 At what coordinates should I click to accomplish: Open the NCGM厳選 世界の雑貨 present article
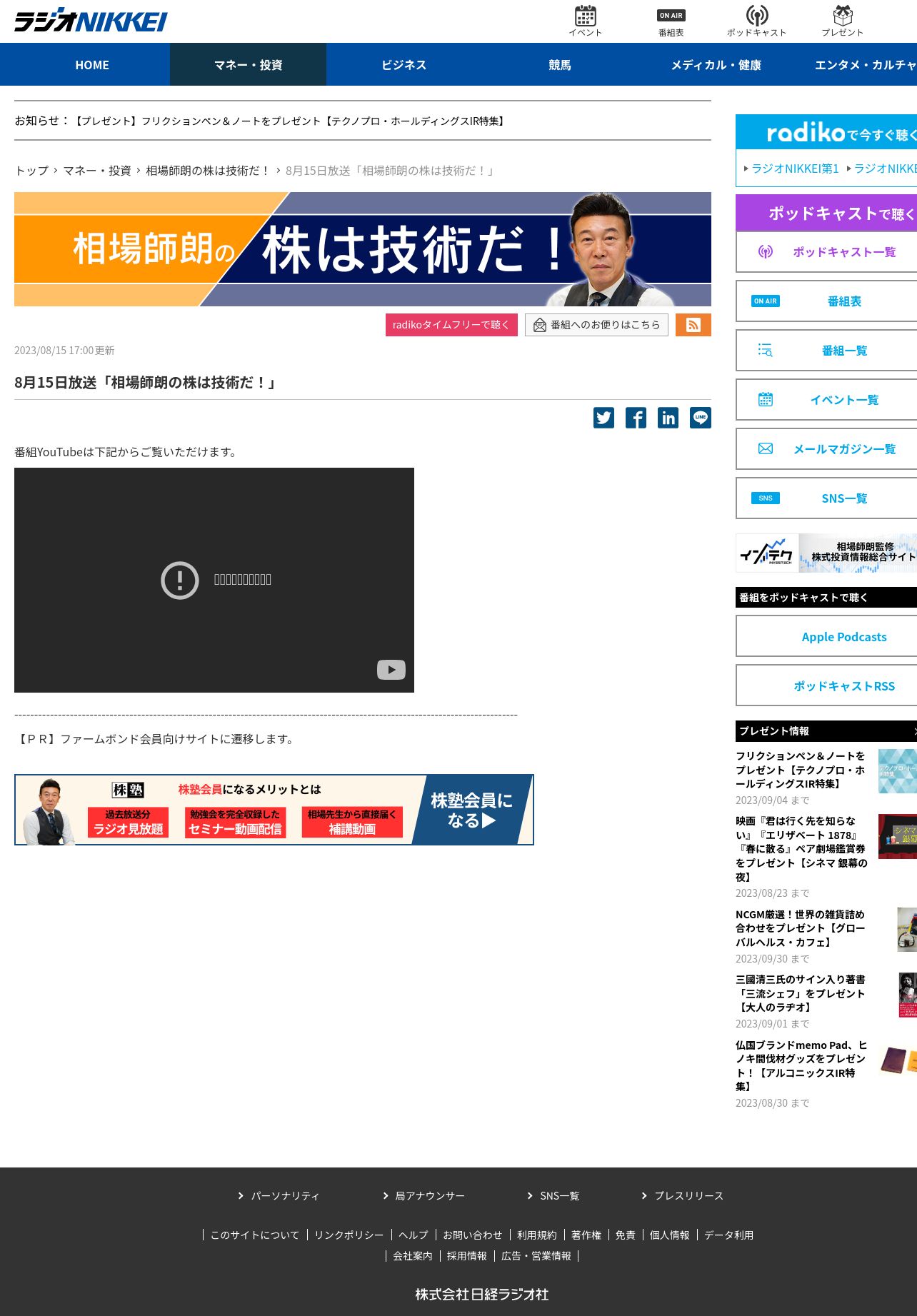pyautogui.click(x=801, y=928)
